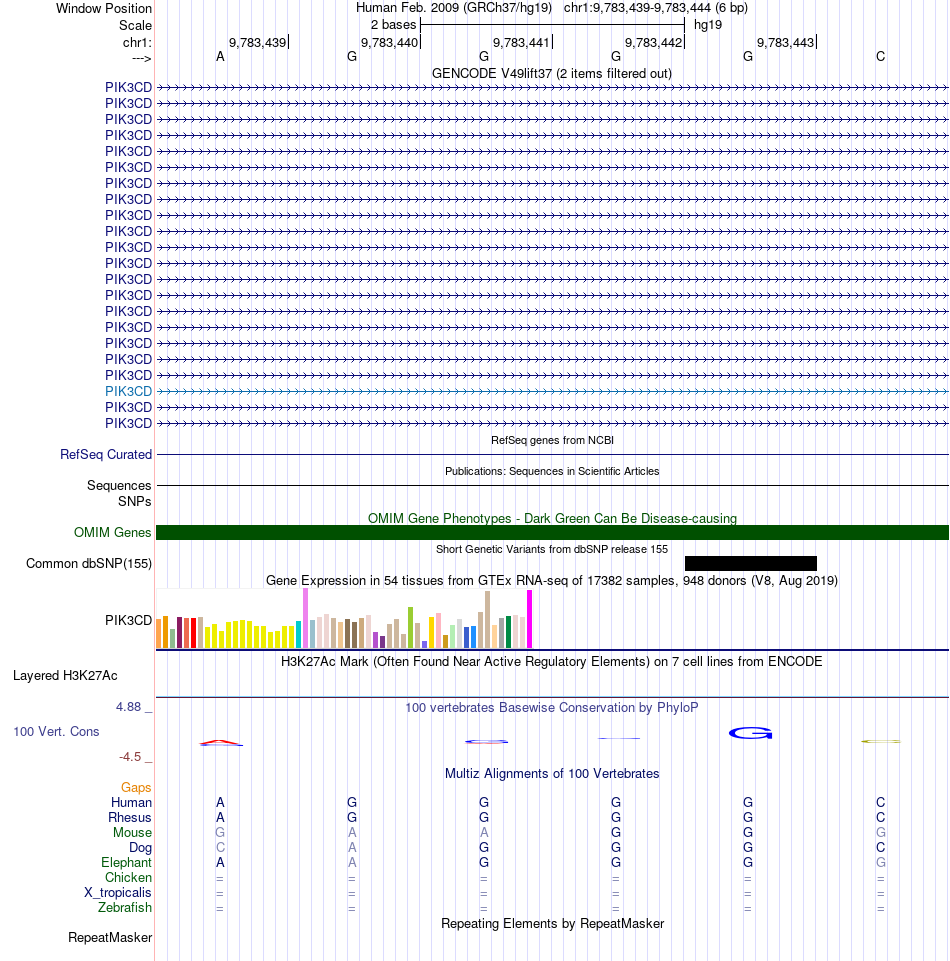Click base C in the Human alignment row

[x=880, y=803]
